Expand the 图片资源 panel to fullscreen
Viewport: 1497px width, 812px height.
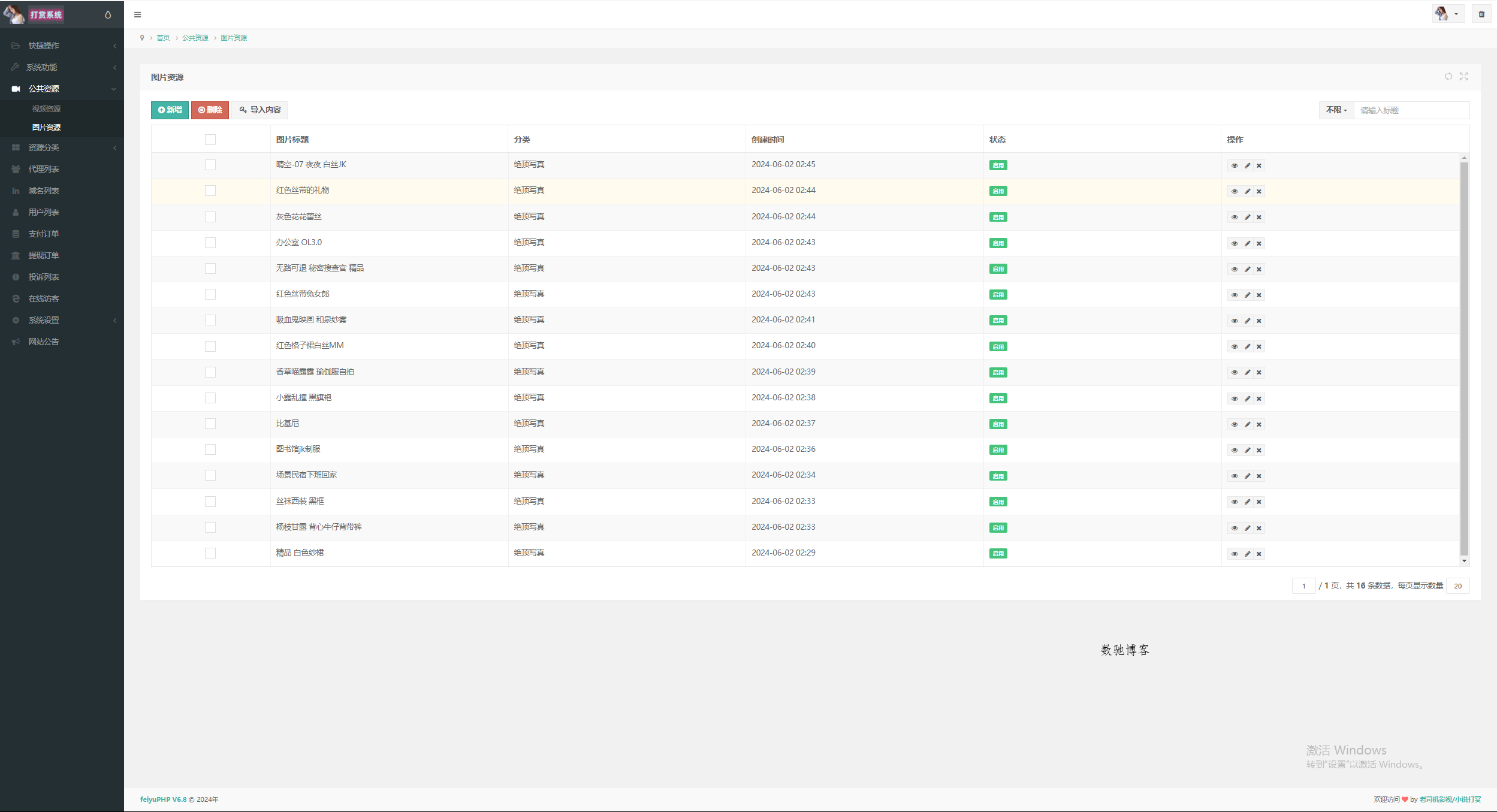coord(1464,76)
